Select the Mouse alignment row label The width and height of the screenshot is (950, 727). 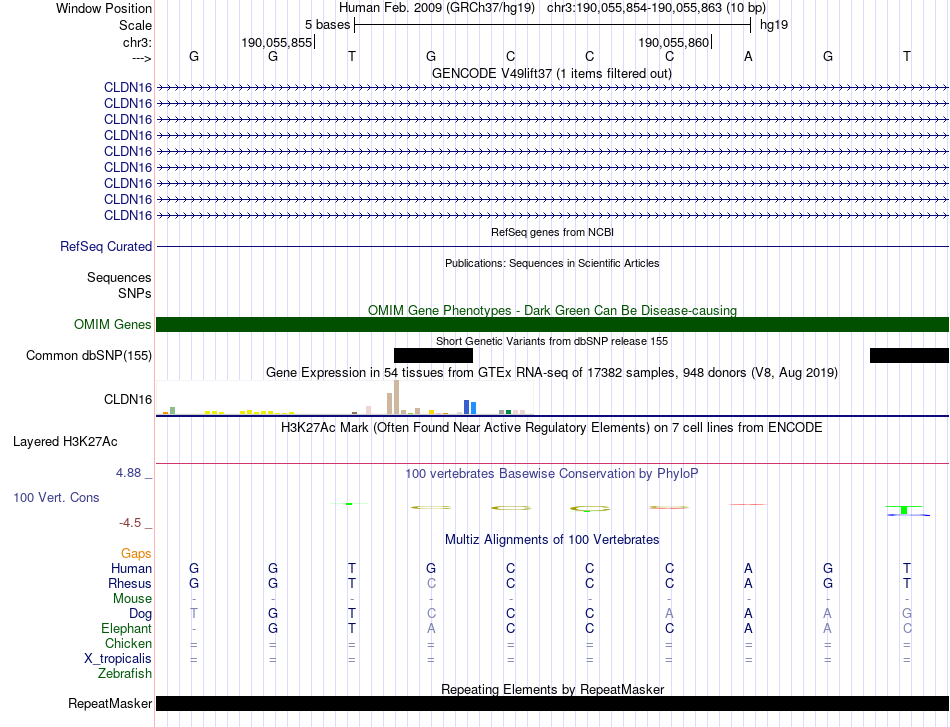click(132, 599)
